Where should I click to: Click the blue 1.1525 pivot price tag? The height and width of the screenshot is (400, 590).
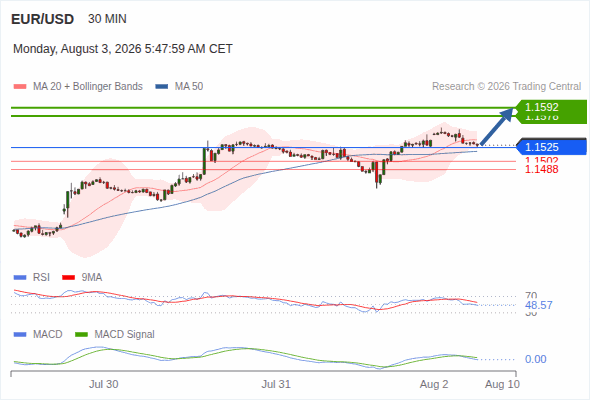552,147
